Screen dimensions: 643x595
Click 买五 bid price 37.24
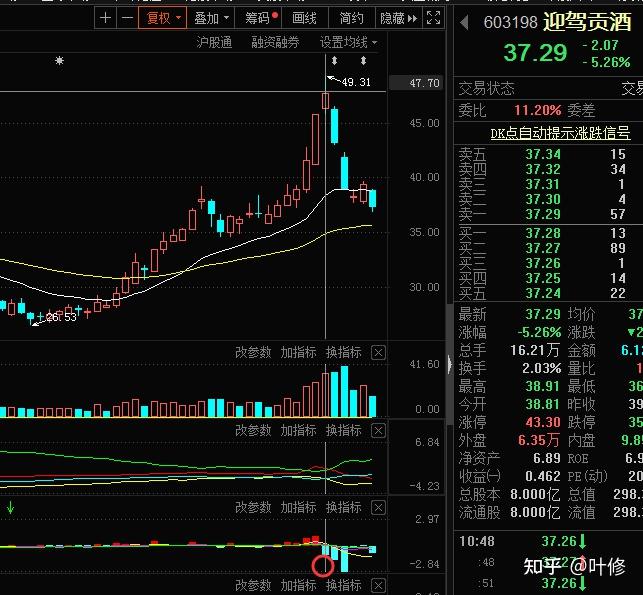click(543, 293)
